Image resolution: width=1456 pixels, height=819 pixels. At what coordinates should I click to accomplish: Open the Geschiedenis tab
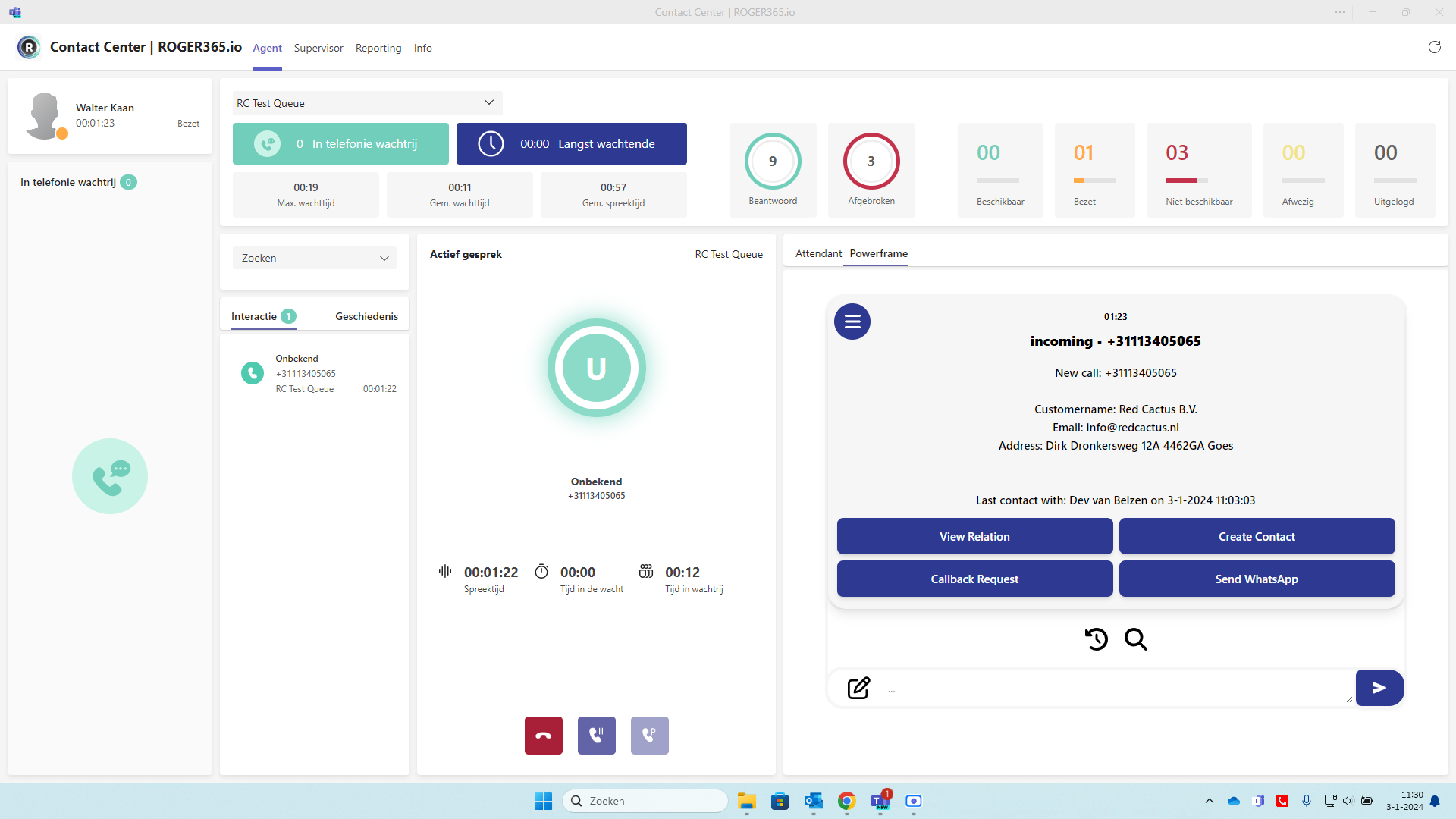coord(366,316)
